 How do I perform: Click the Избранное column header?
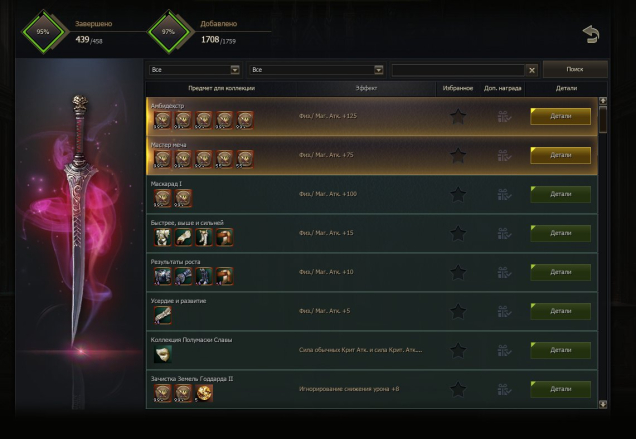(x=458, y=88)
